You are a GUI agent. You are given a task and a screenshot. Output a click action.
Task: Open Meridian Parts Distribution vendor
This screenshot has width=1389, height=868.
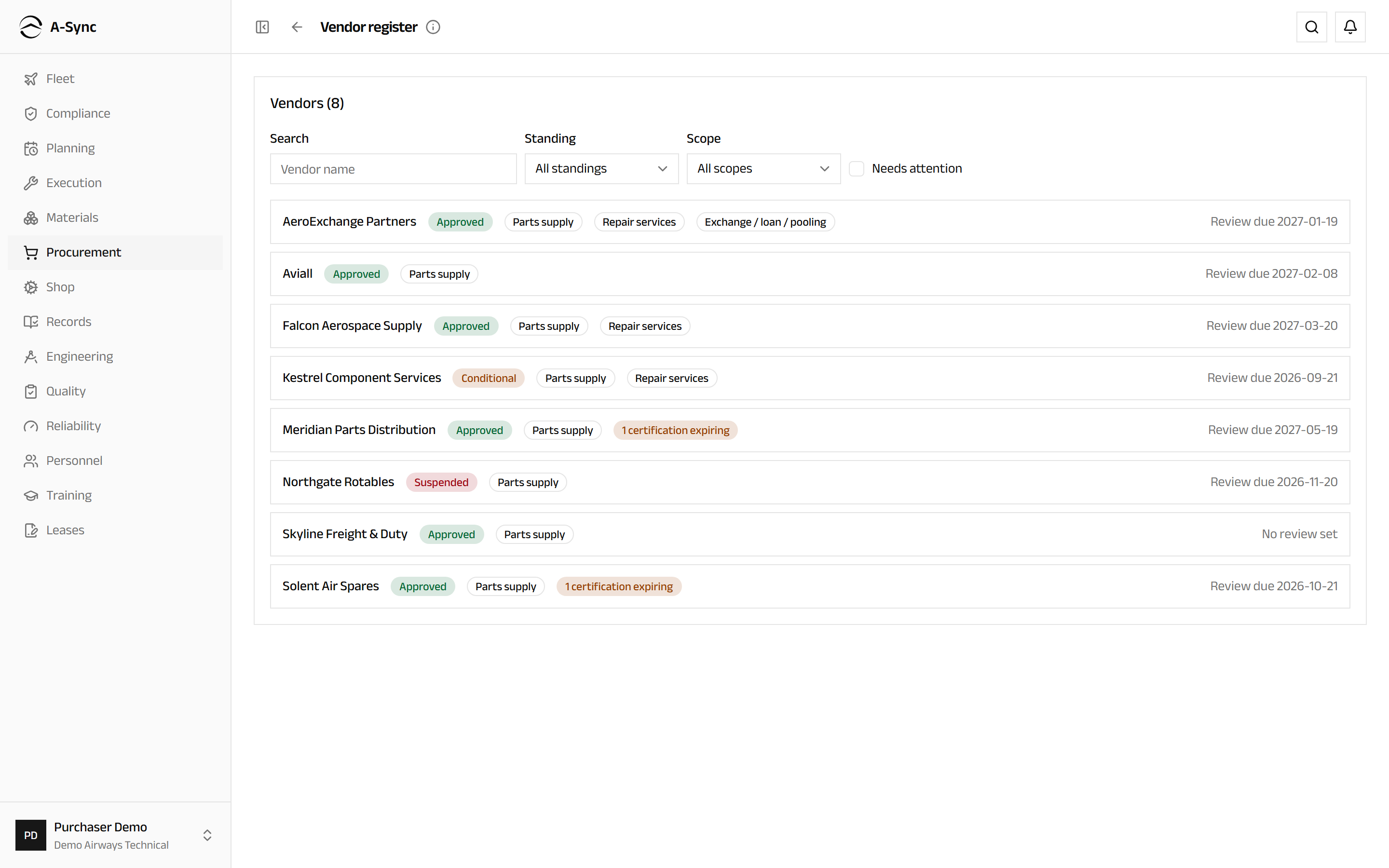point(810,430)
